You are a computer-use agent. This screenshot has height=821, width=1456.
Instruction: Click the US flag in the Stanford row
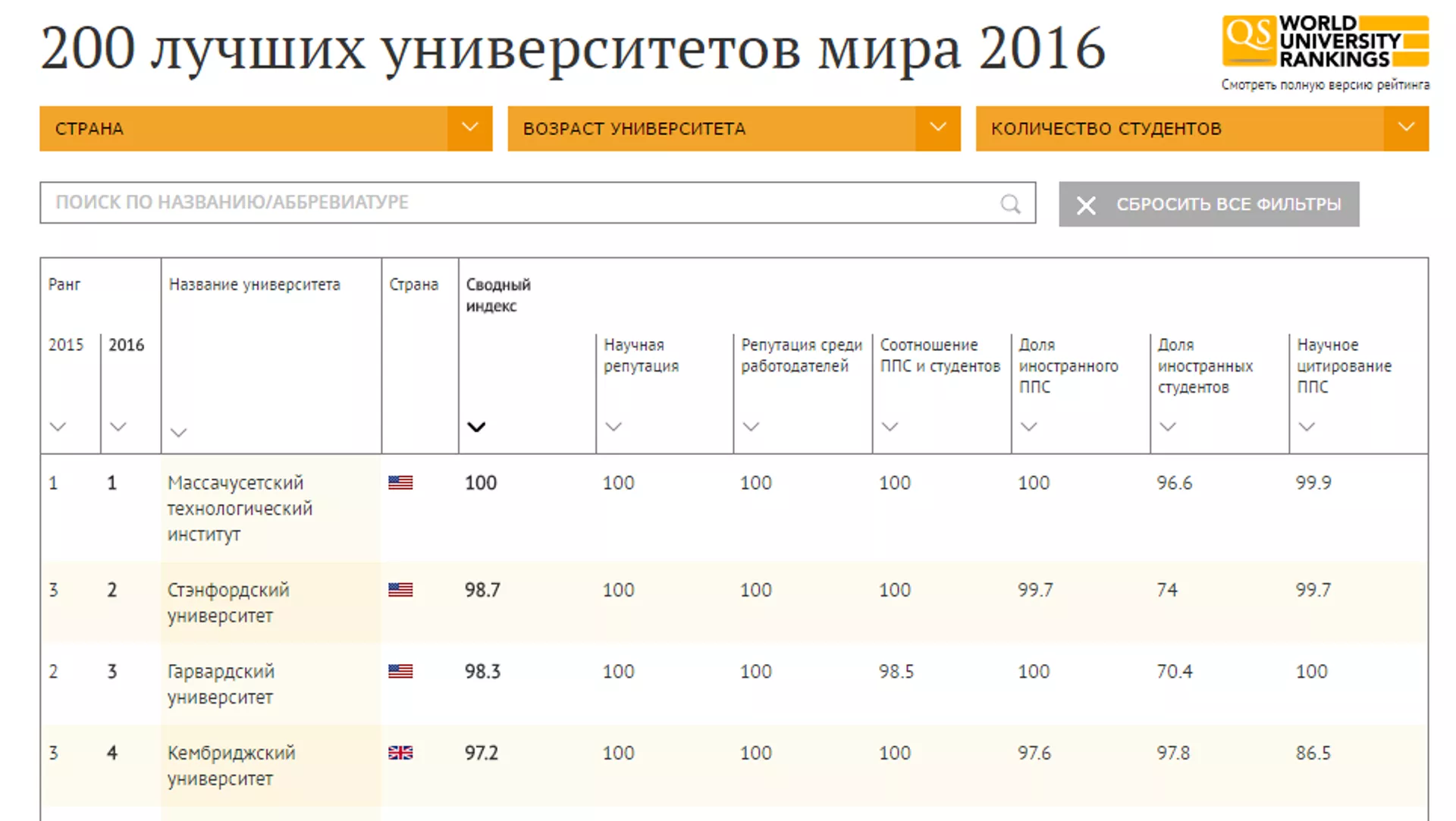(400, 590)
